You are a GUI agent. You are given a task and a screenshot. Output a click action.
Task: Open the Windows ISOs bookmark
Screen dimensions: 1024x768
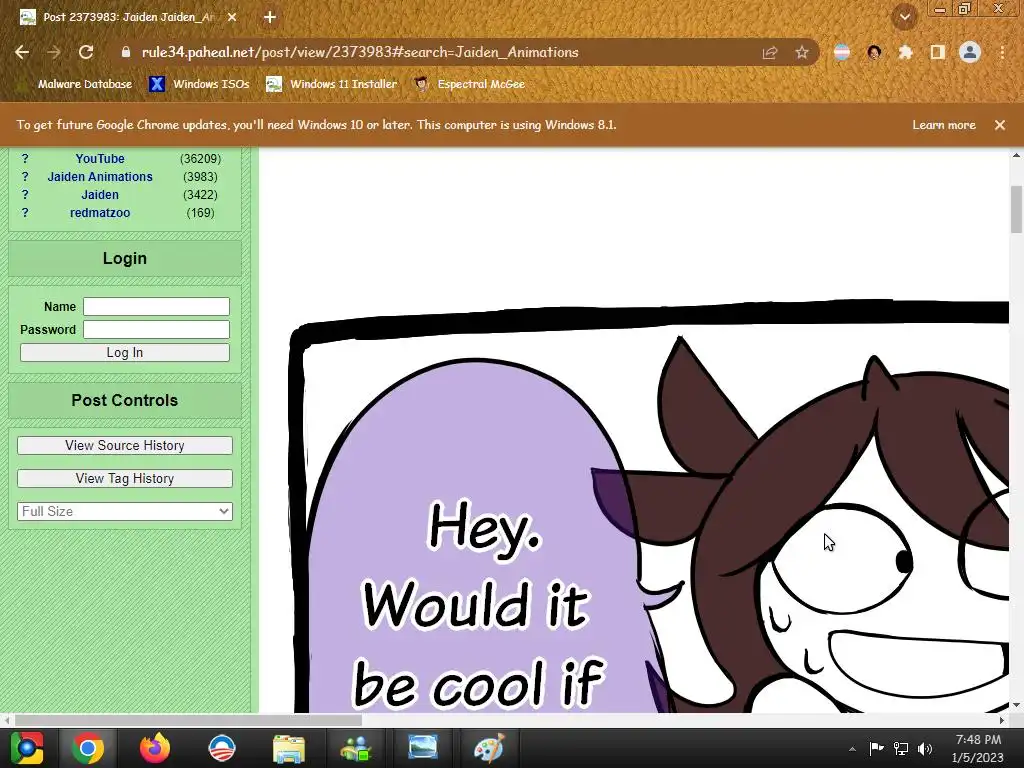[x=199, y=84]
